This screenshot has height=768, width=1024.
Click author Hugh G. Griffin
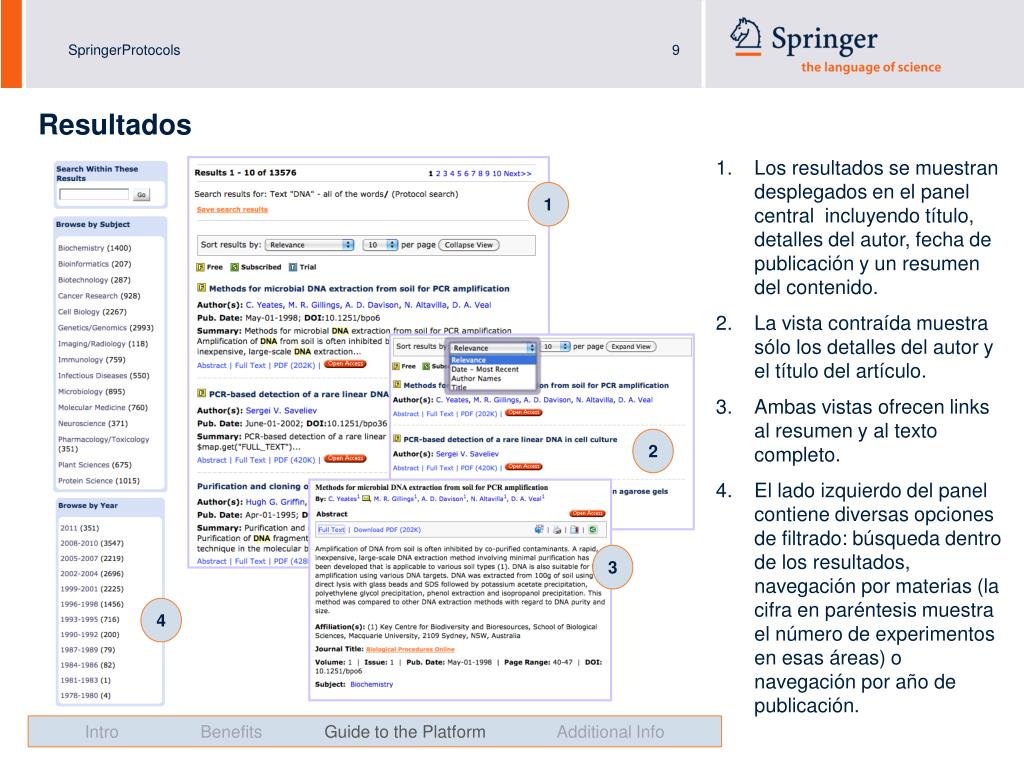276,502
